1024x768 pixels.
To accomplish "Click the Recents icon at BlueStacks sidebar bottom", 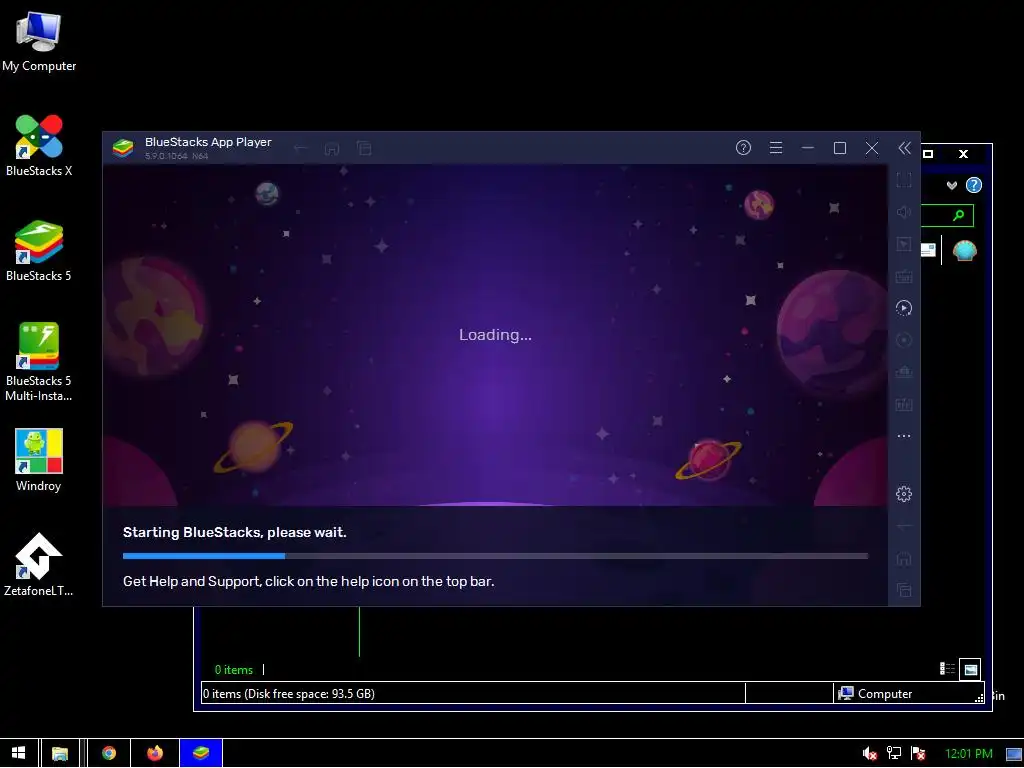I will pyautogui.click(x=904, y=590).
